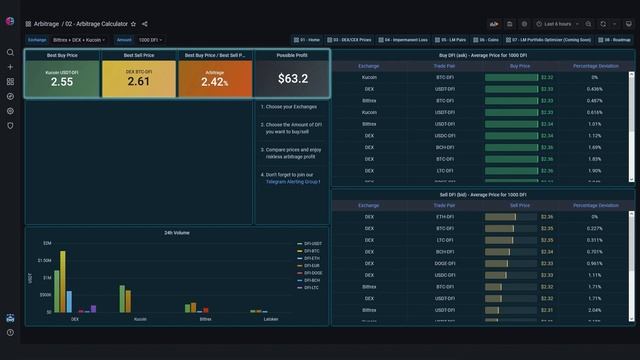Click the Save dashboard icon

tap(509, 24)
